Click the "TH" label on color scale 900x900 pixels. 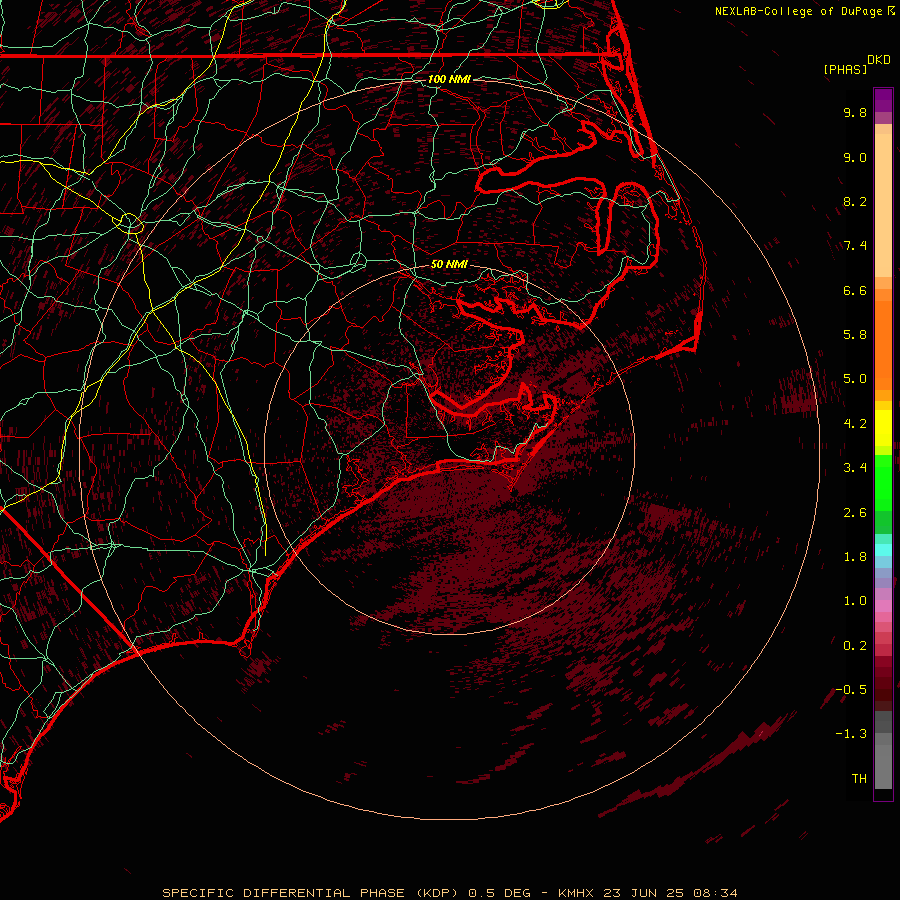(859, 779)
